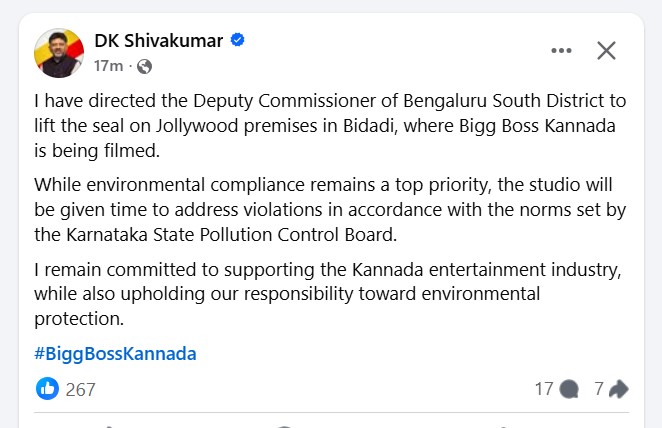
Task: Open the DK Shivakumar profile name link
Action: point(160,41)
